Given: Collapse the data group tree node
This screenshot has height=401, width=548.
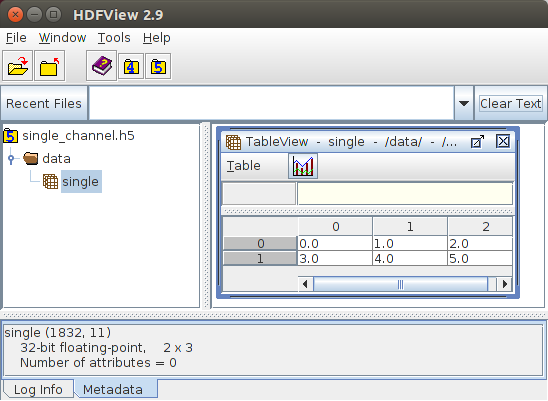Looking at the screenshot, I should tap(11, 159).
